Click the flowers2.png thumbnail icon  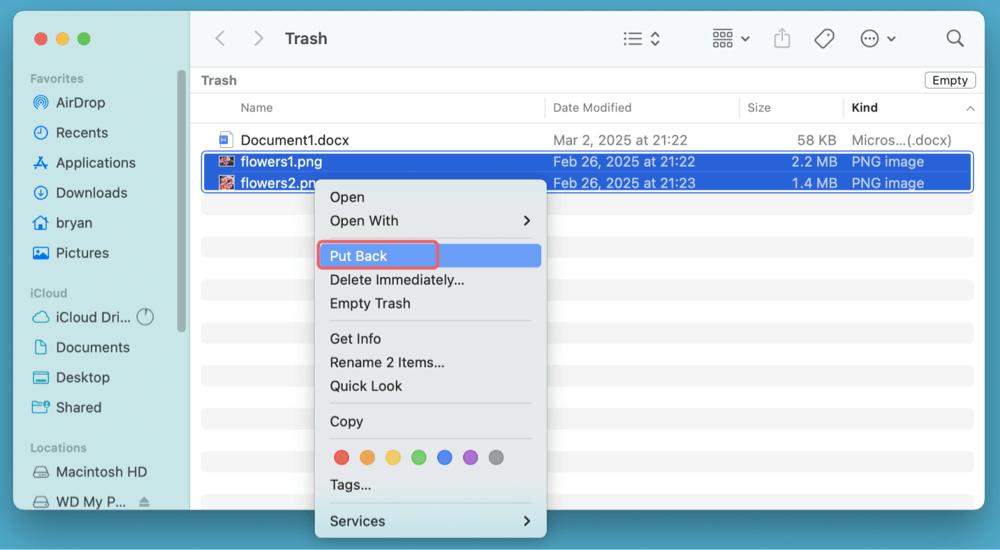pos(226,183)
